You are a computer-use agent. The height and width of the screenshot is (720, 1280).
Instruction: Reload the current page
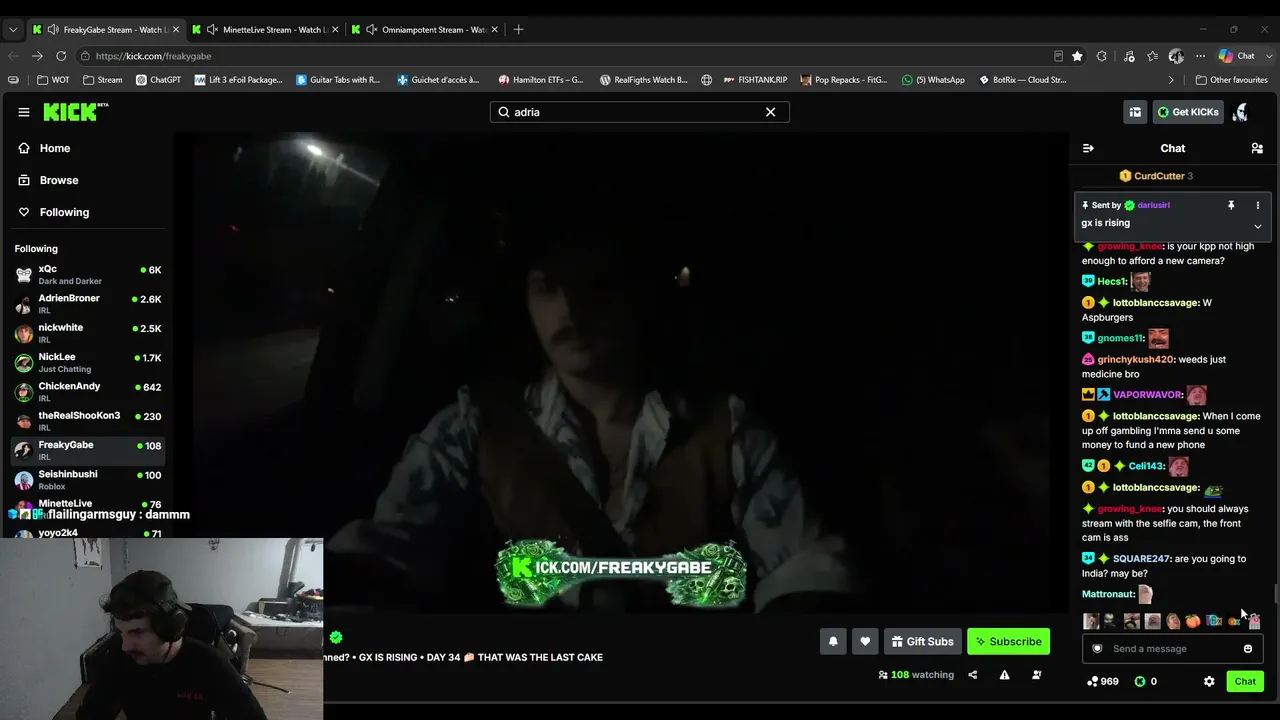(x=61, y=56)
